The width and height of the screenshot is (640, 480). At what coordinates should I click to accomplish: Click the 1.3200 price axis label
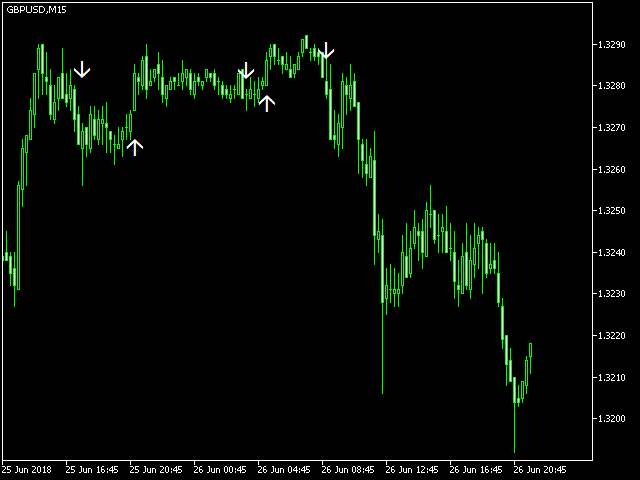[611, 419]
